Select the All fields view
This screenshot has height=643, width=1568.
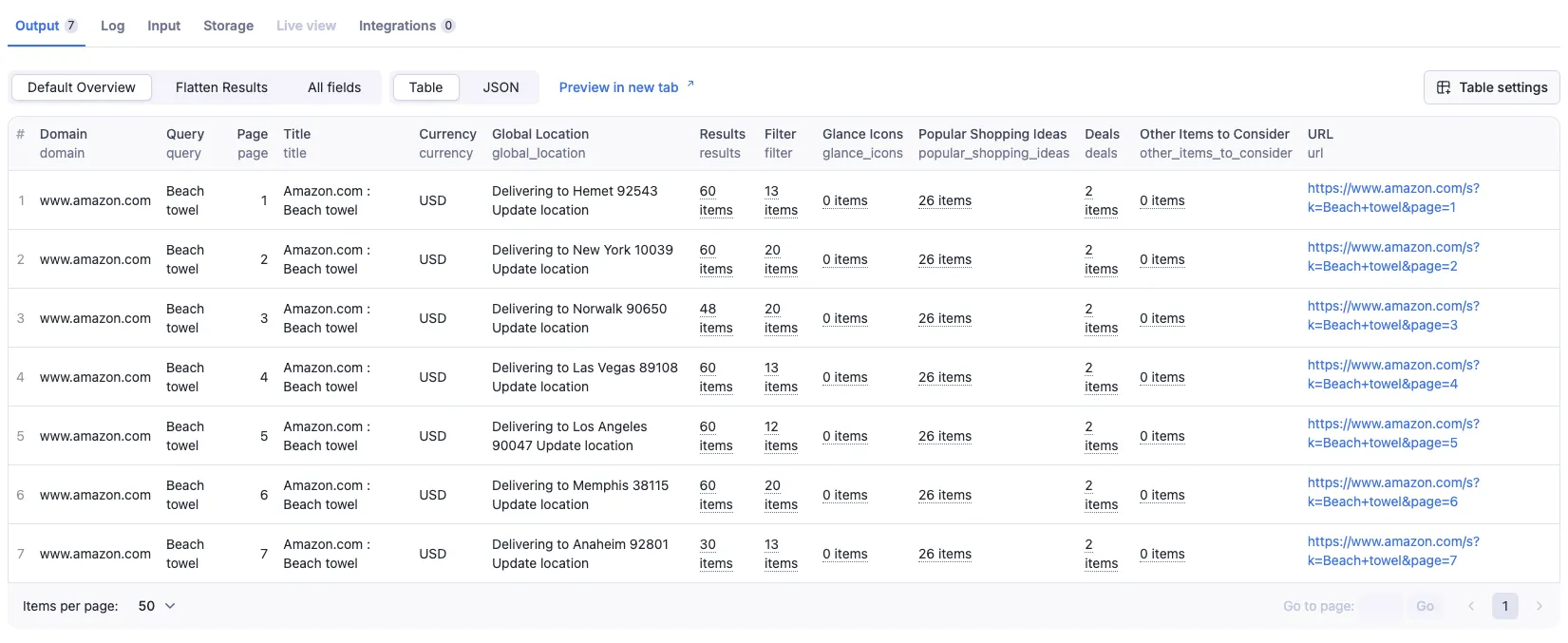click(334, 87)
